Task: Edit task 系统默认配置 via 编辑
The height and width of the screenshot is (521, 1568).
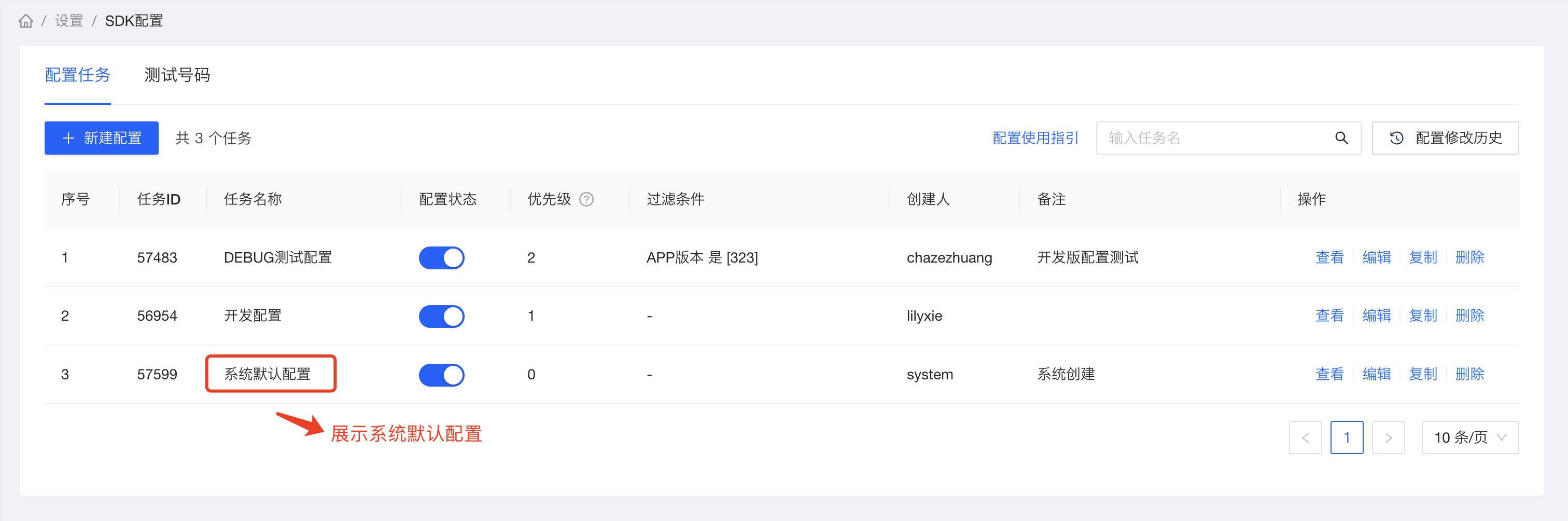Action: point(1376,374)
